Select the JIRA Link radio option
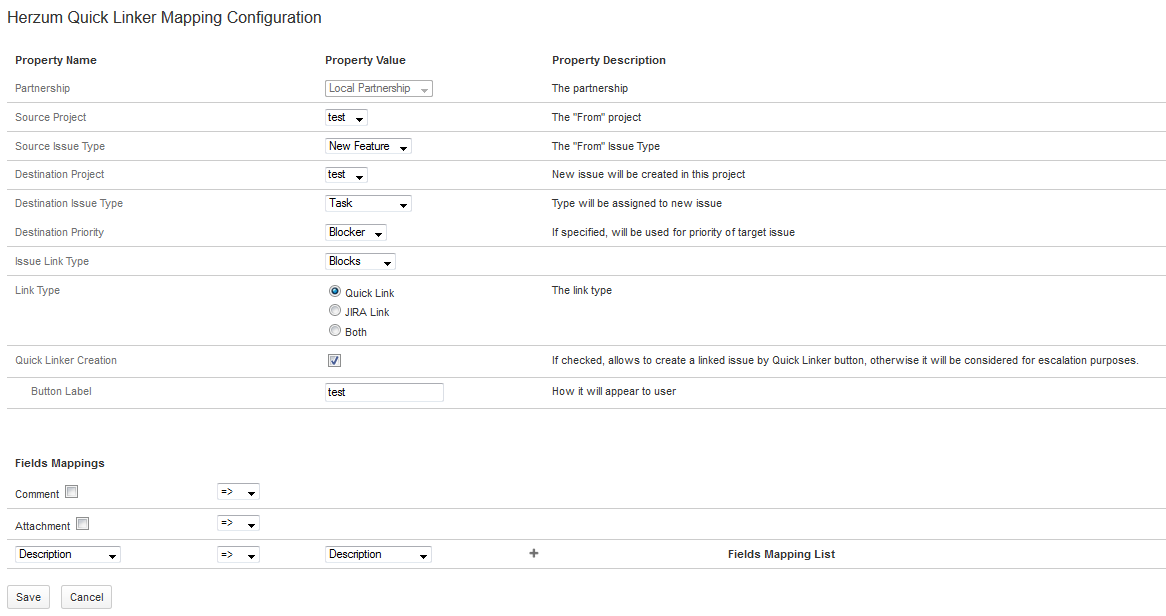1166x616 pixels. point(335,311)
